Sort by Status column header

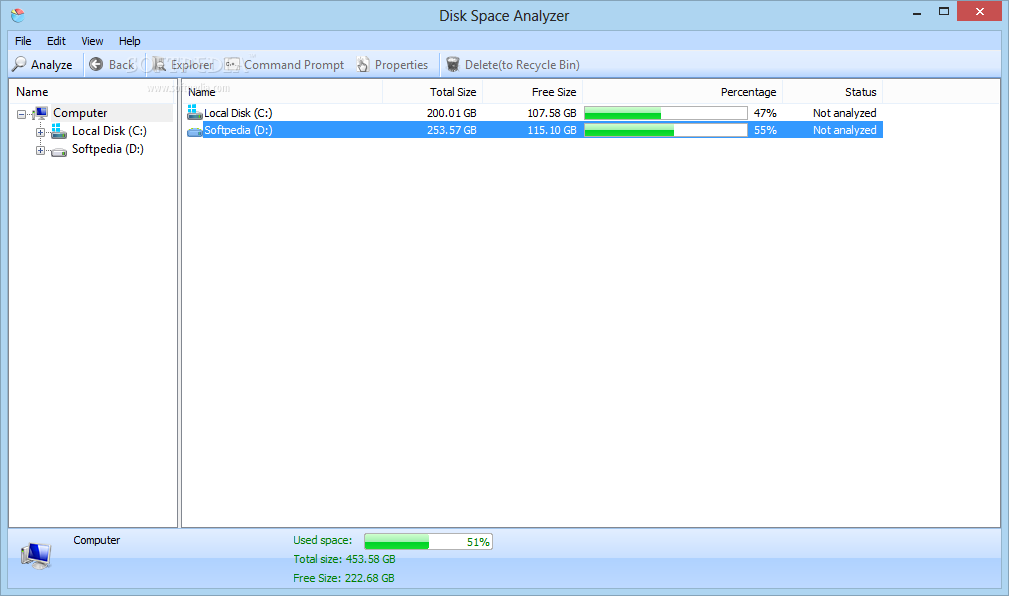coord(833,92)
